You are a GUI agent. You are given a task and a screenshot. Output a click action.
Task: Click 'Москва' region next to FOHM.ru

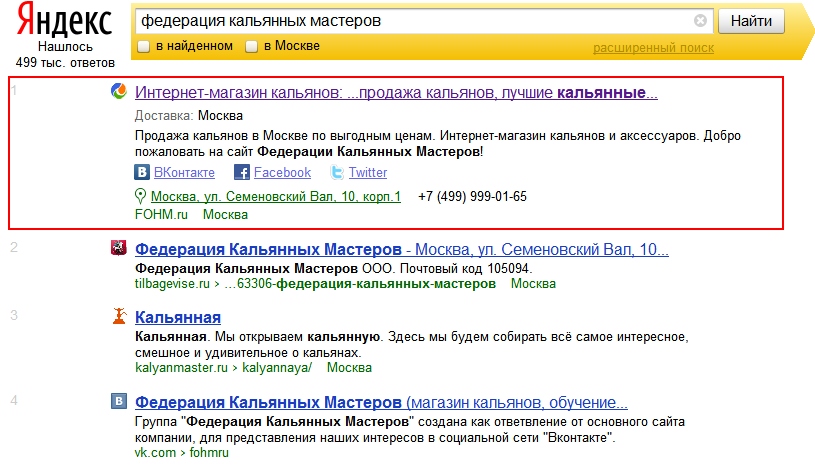(x=225, y=214)
